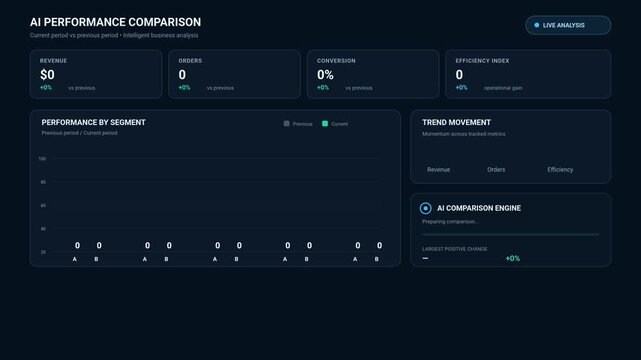Click the ORDERS card label
Image resolution: width=641 pixels, height=360 pixels.
190,61
